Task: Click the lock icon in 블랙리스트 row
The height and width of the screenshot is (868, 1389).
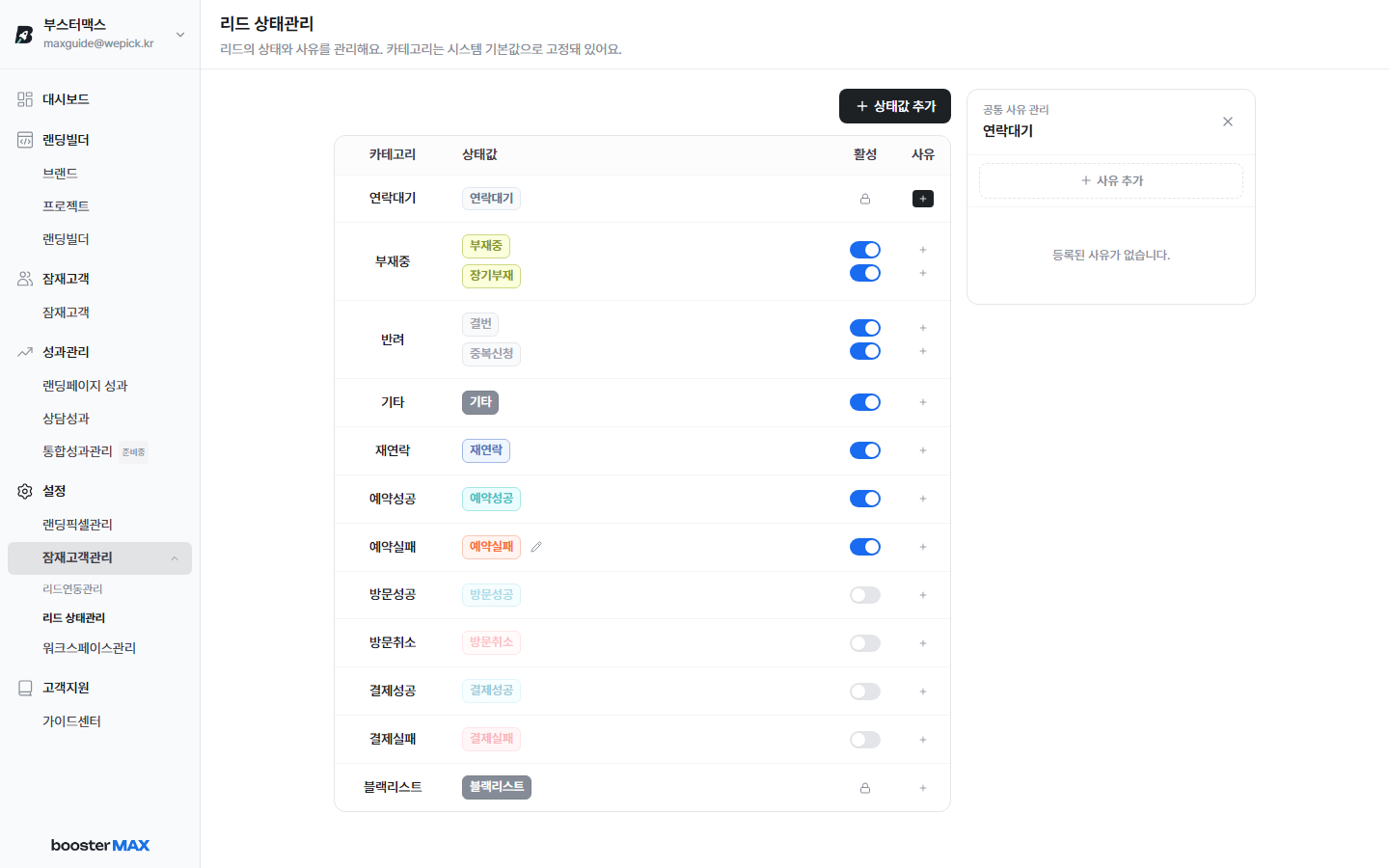Action: point(865,788)
